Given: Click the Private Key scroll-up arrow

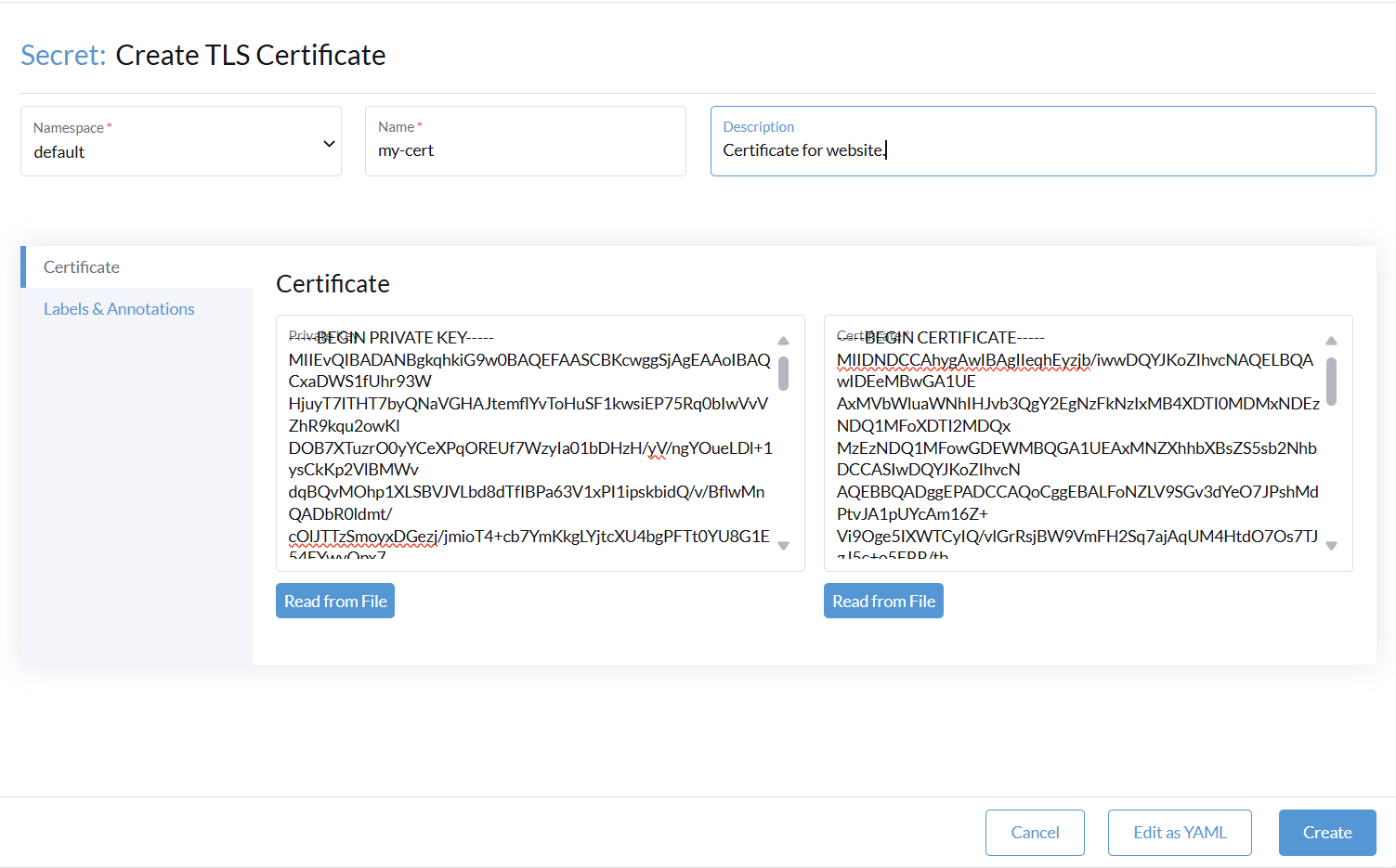Looking at the screenshot, I should (x=783, y=341).
